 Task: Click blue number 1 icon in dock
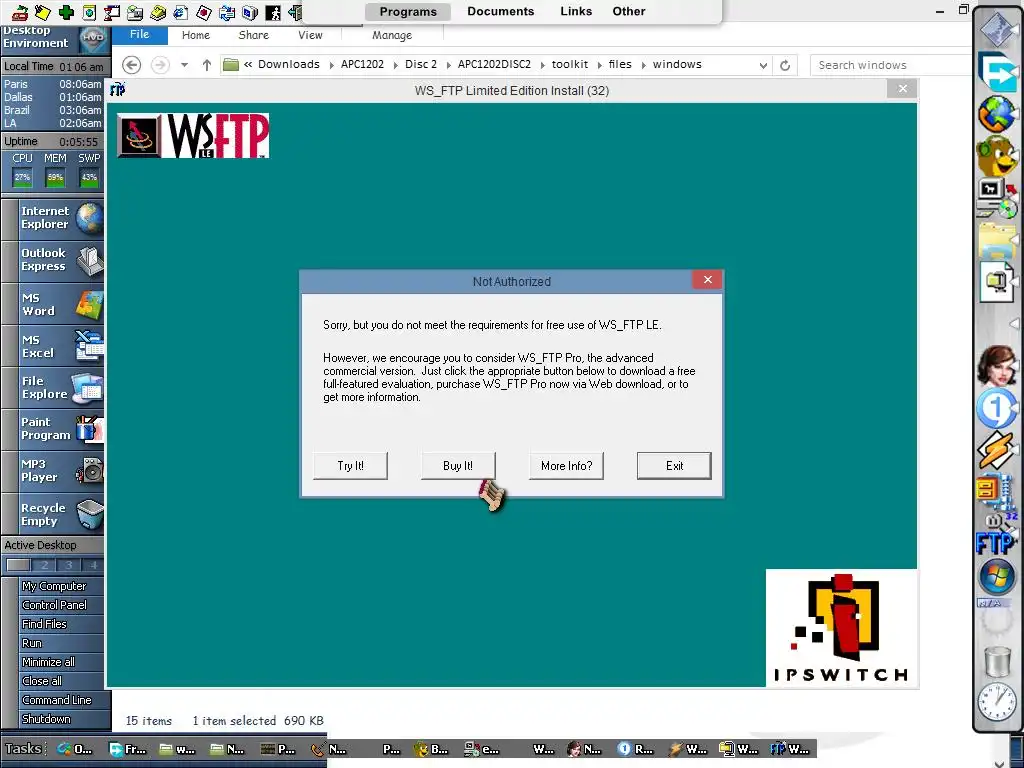996,408
